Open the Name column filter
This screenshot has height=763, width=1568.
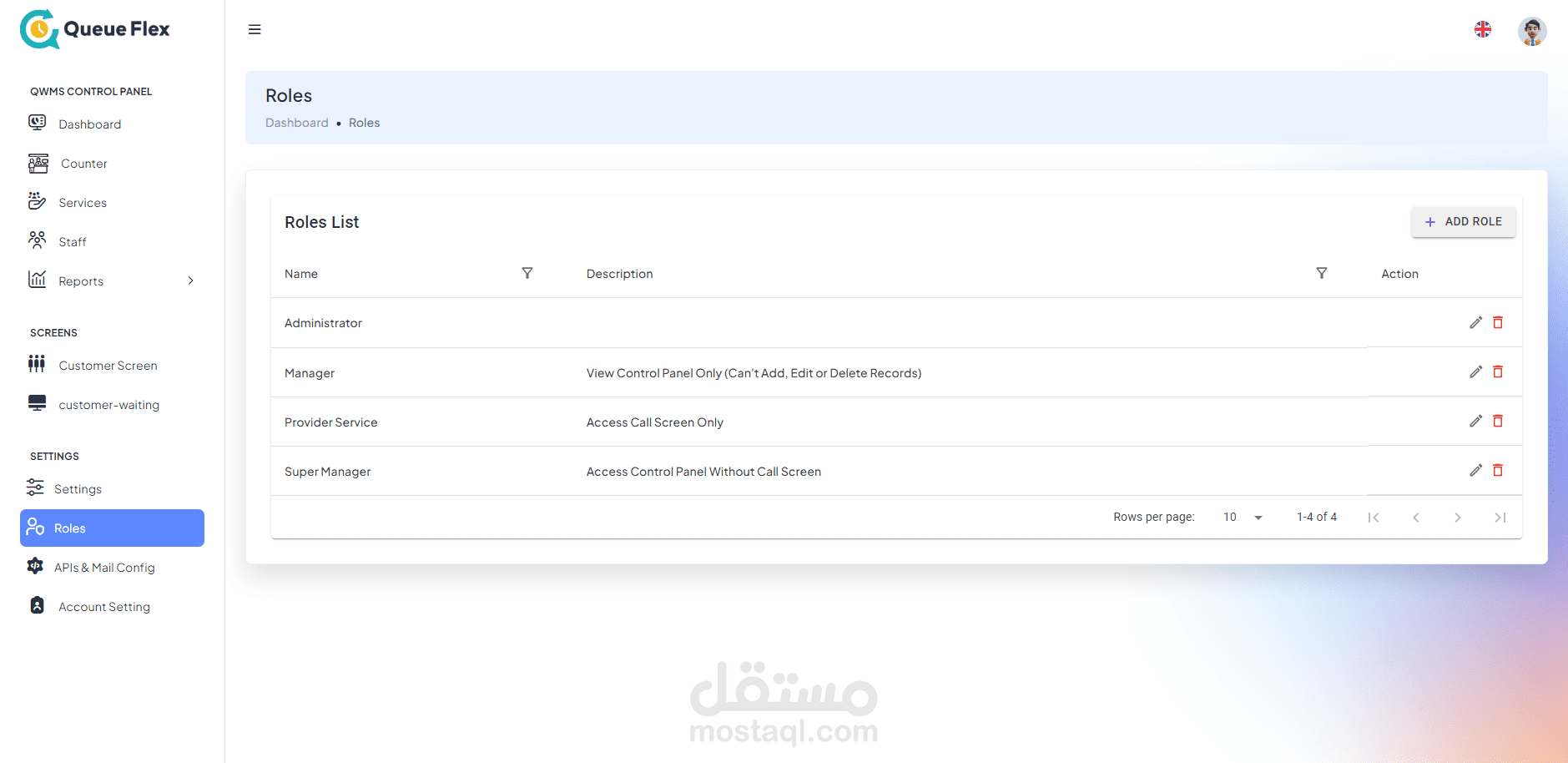click(527, 273)
